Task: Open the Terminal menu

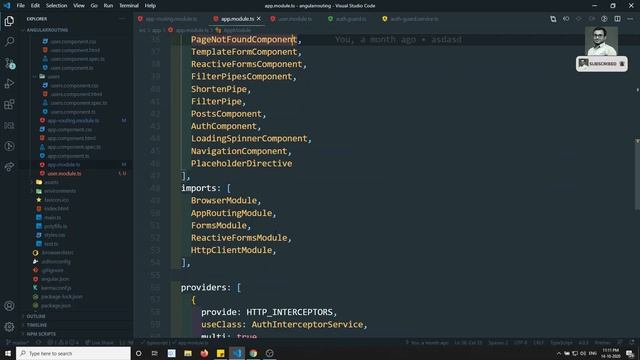Action: pyautogui.click(x=129, y=6)
